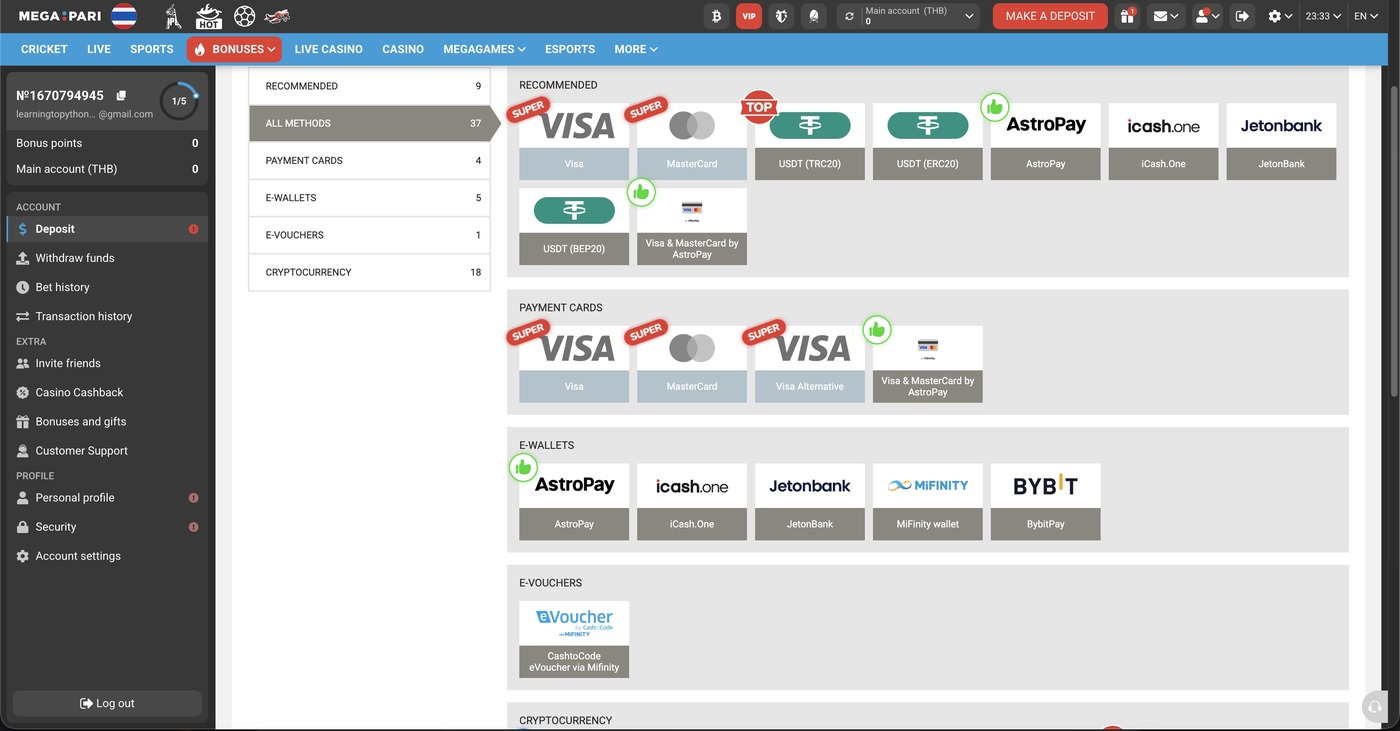Viewport: 1400px width, 731px height.
Task: Expand the MORE menu
Action: pyautogui.click(x=636, y=49)
